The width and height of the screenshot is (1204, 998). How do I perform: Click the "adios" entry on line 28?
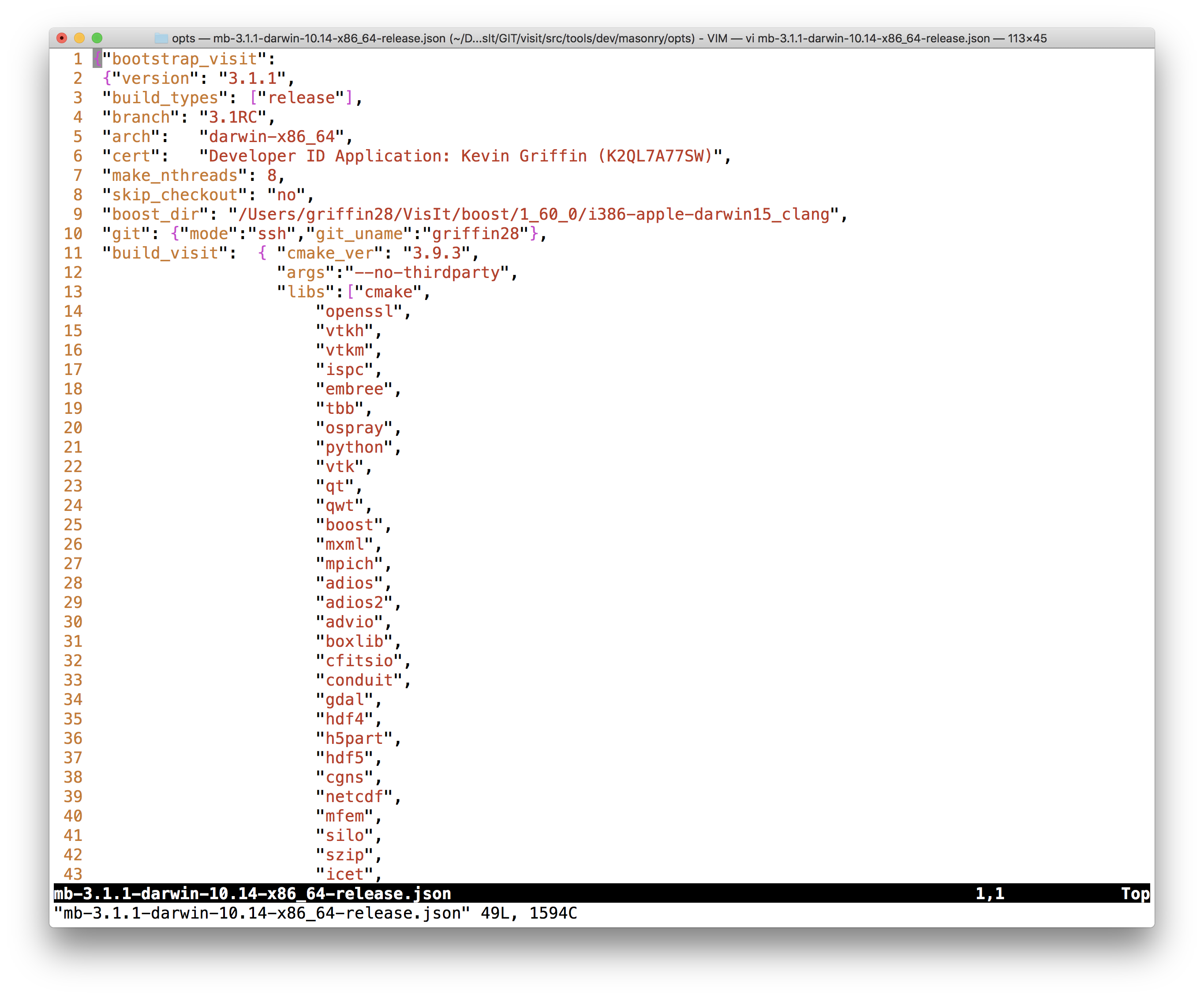pyautogui.click(x=349, y=583)
